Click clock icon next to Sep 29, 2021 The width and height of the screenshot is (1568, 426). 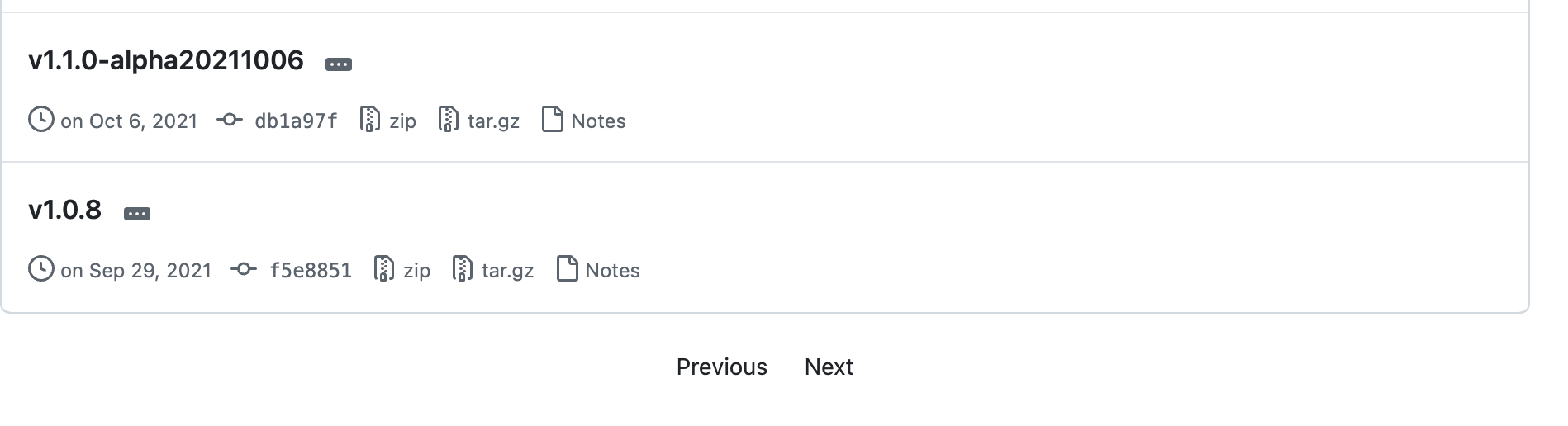[x=41, y=269]
